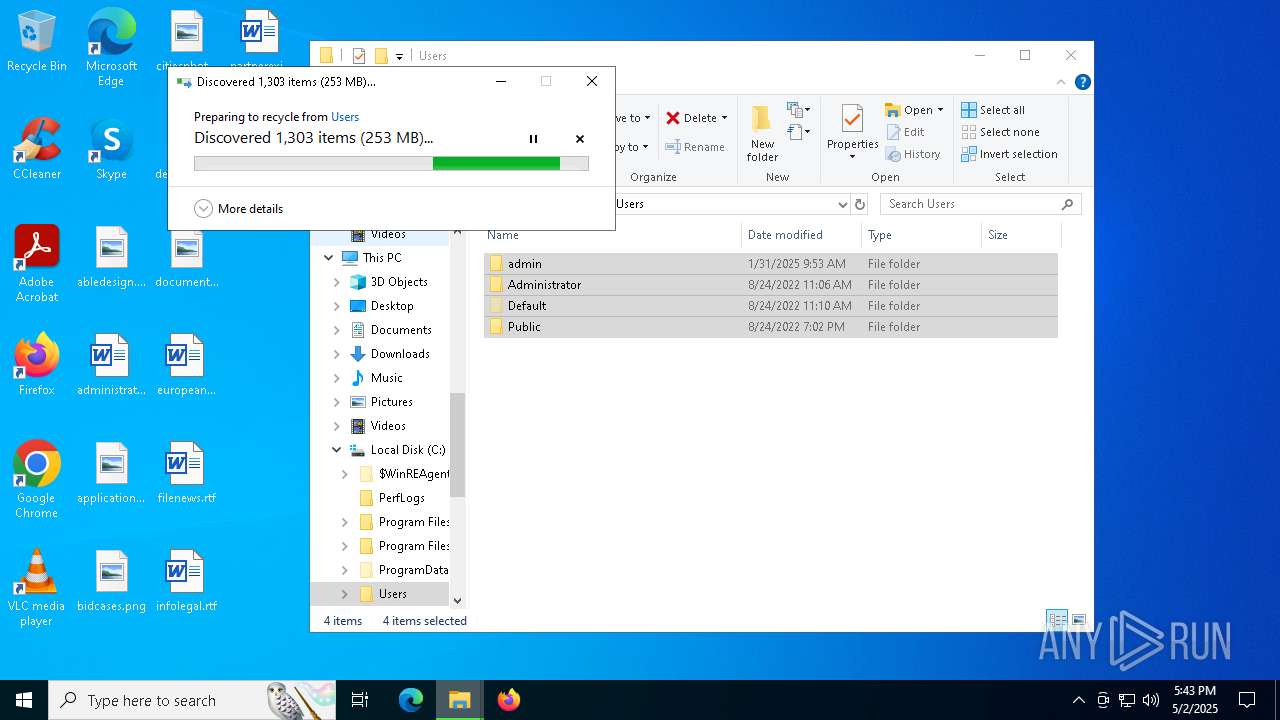Expand the Open dropdown arrow

(940, 110)
